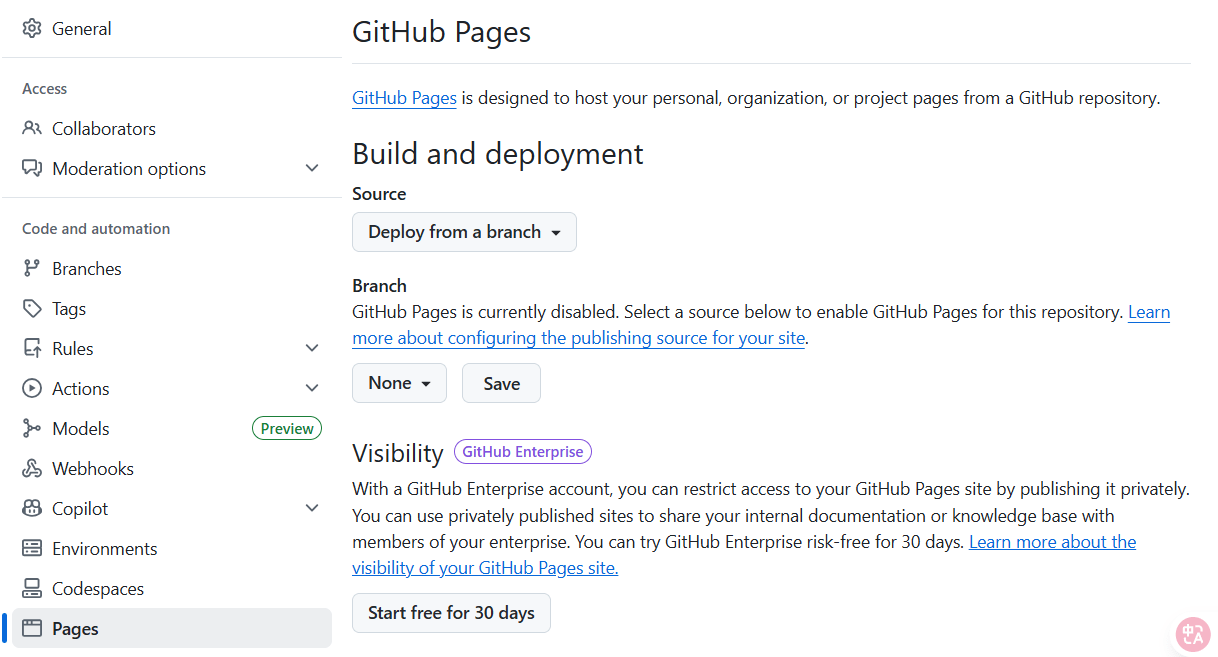Click the Moderation options comment icon
1218x657 pixels.
point(32,169)
